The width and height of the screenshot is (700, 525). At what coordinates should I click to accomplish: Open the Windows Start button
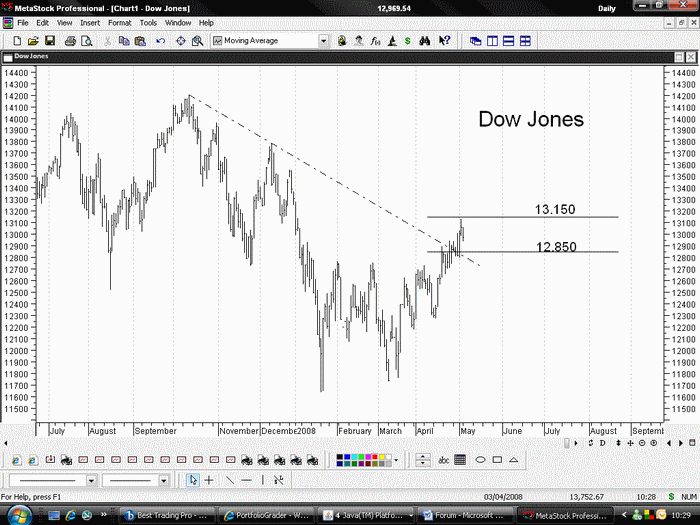click(19, 516)
